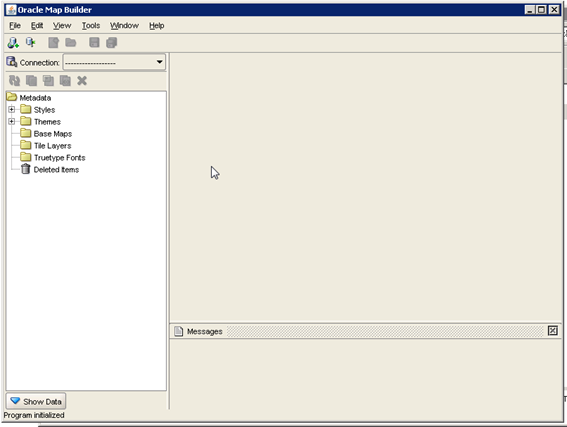Open the Help menu
This screenshot has width=567, height=427.
tap(157, 26)
